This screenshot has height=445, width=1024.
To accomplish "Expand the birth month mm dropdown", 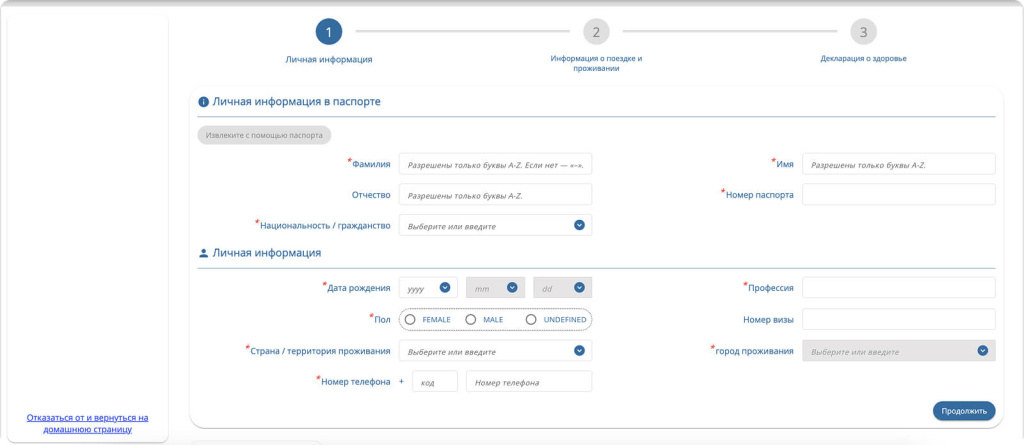I will tap(512, 288).
